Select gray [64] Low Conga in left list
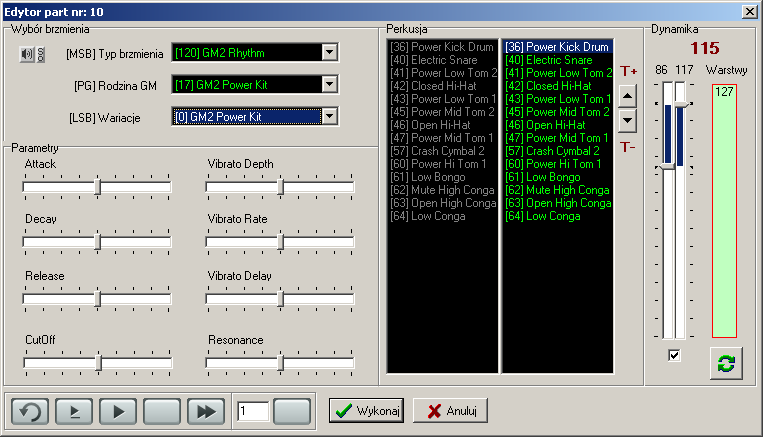Image resolution: width=763 pixels, height=437 pixels. click(442, 216)
